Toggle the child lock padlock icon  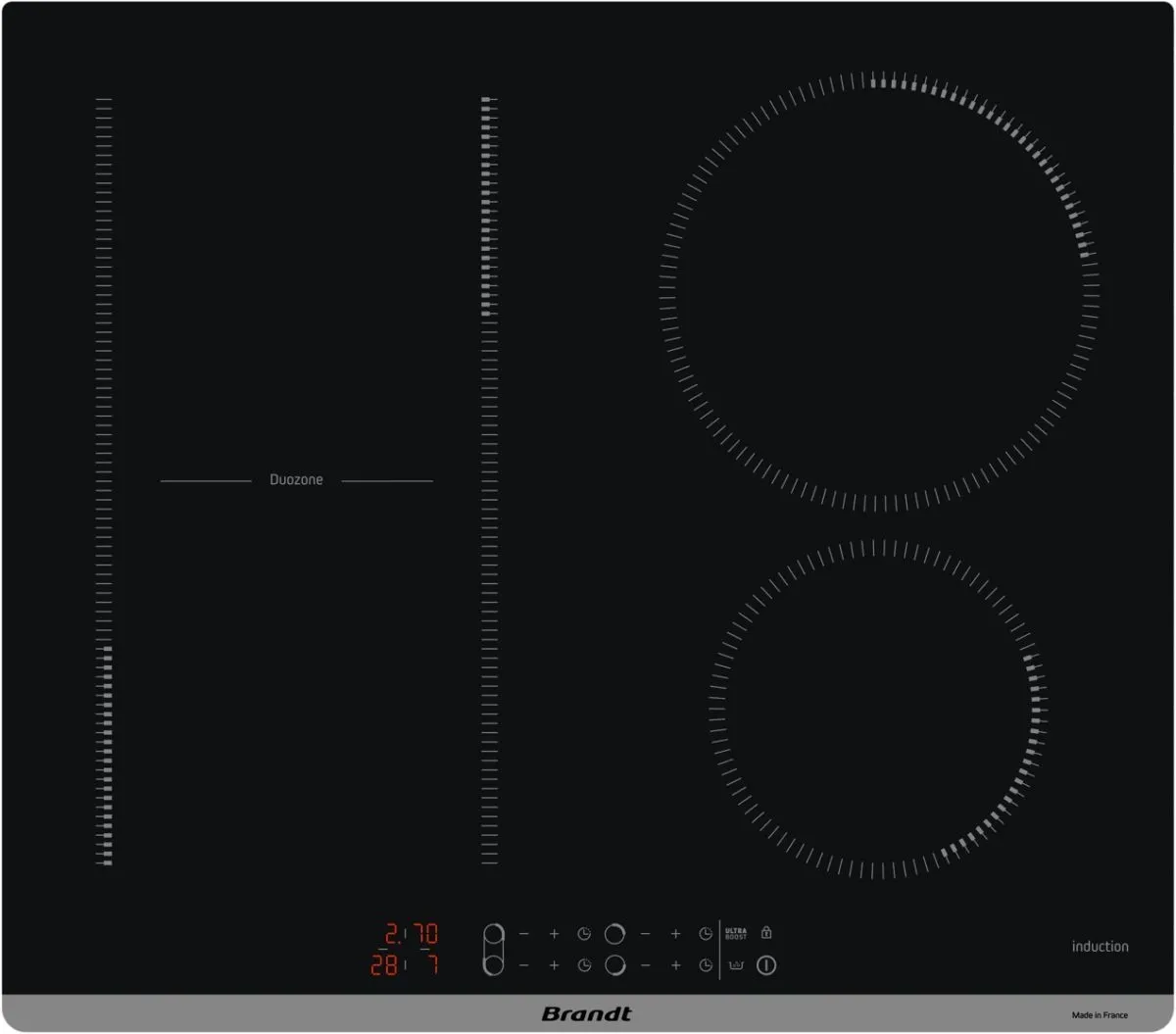pos(766,933)
